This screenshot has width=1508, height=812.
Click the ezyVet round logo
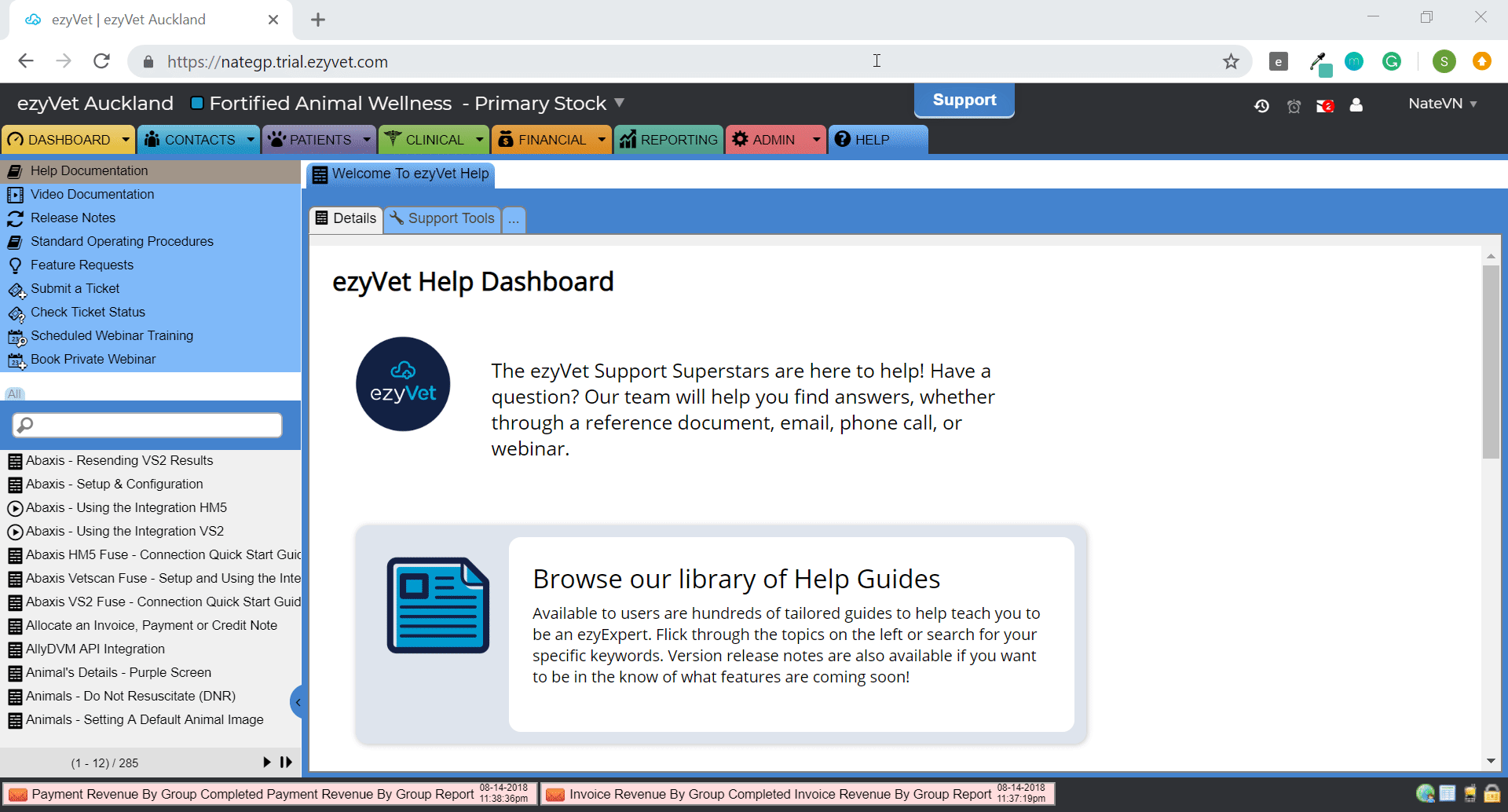click(403, 384)
